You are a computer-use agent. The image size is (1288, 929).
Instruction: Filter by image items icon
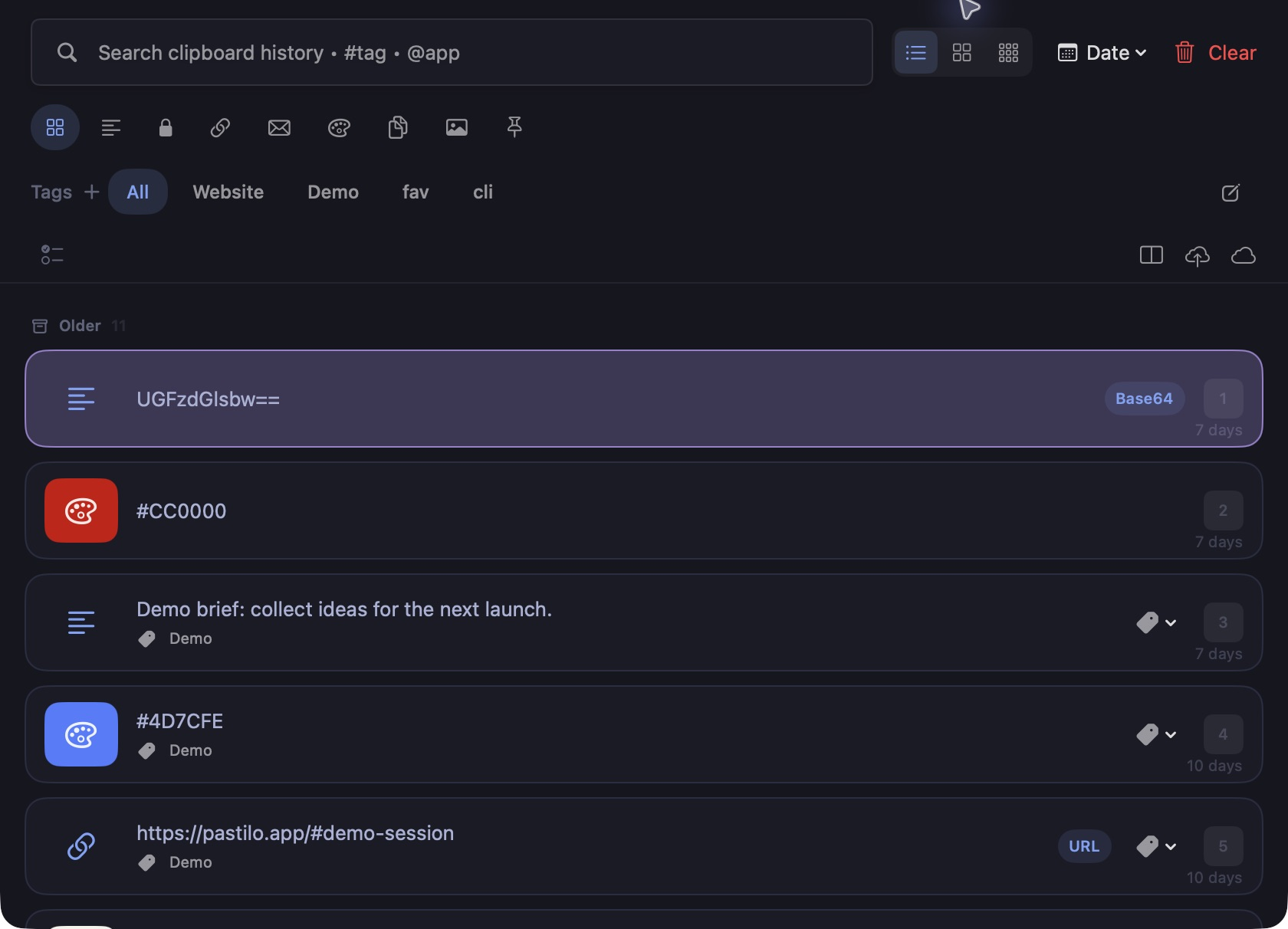(x=457, y=127)
